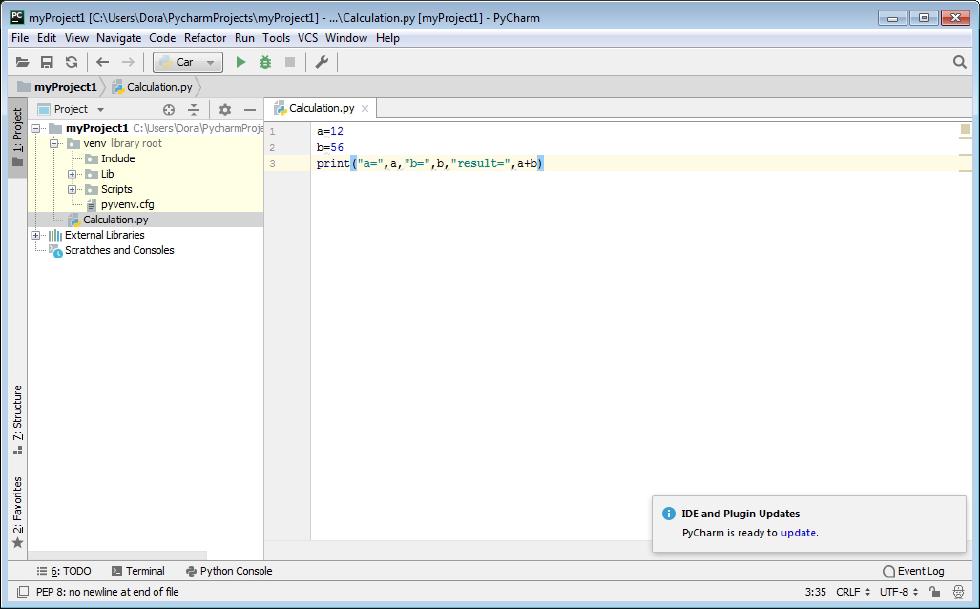
Task: Click the code analysis indicator atop the editor gutter
Action: coord(965,129)
